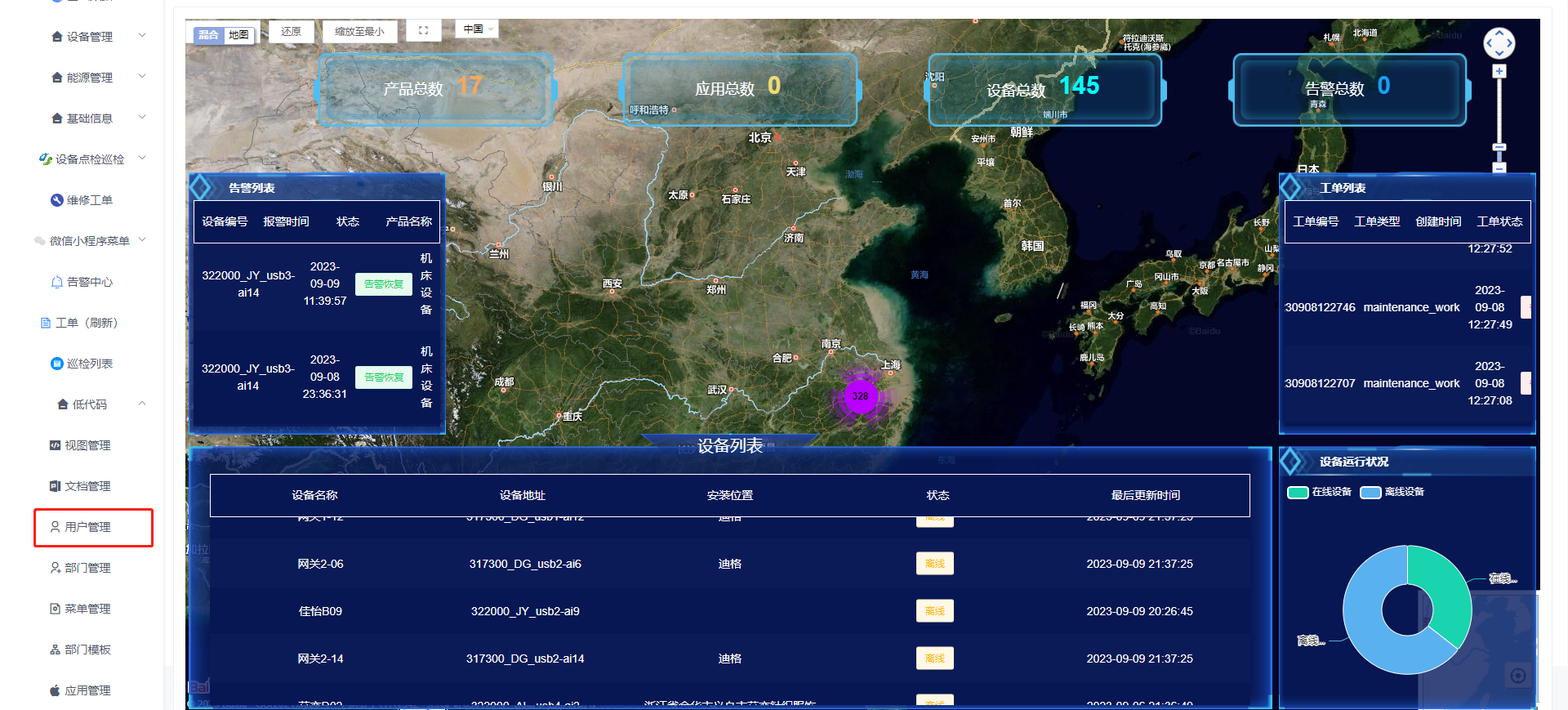The height and width of the screenshot is (710, 1568).
Task: Click the 能源管理 menu icon
Action: (57, 78)
